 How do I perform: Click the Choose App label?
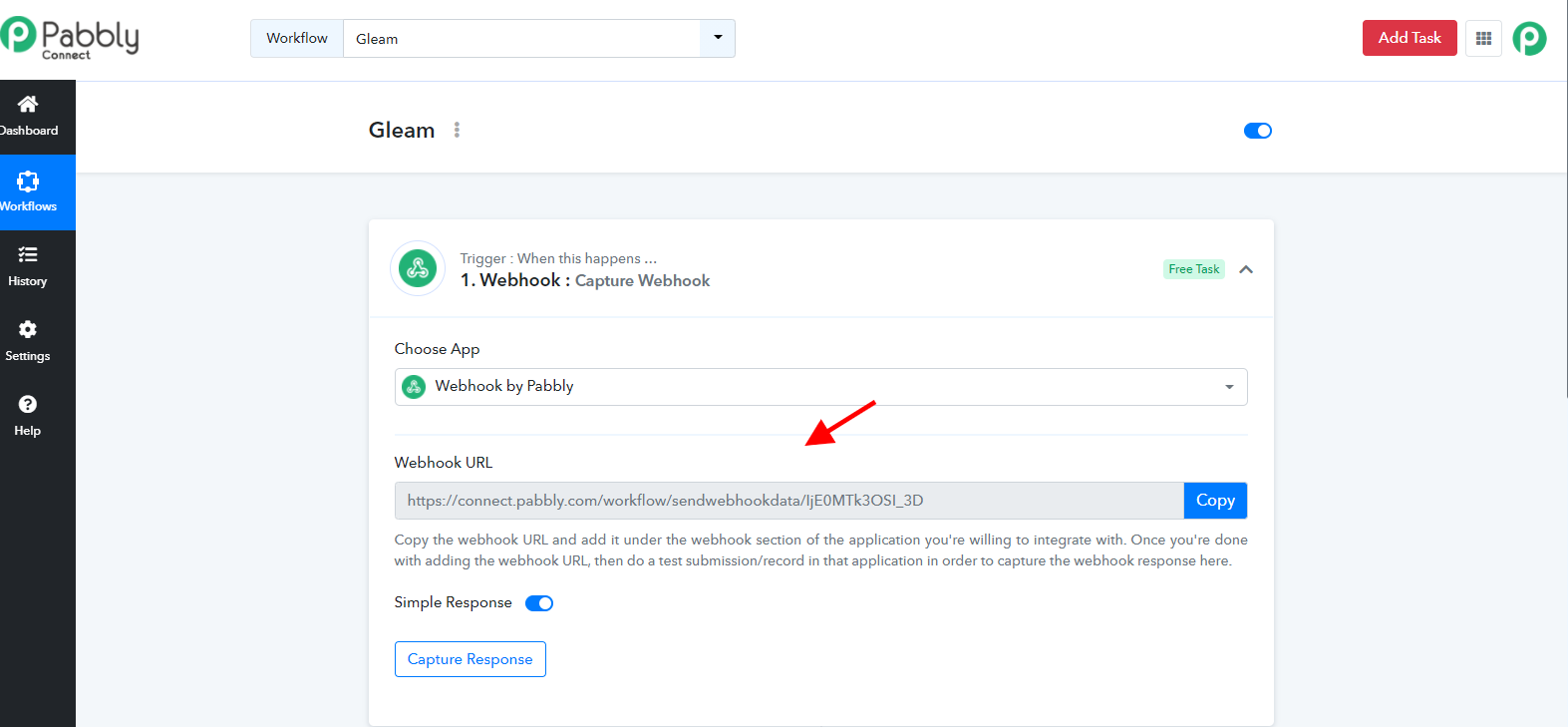437,349
